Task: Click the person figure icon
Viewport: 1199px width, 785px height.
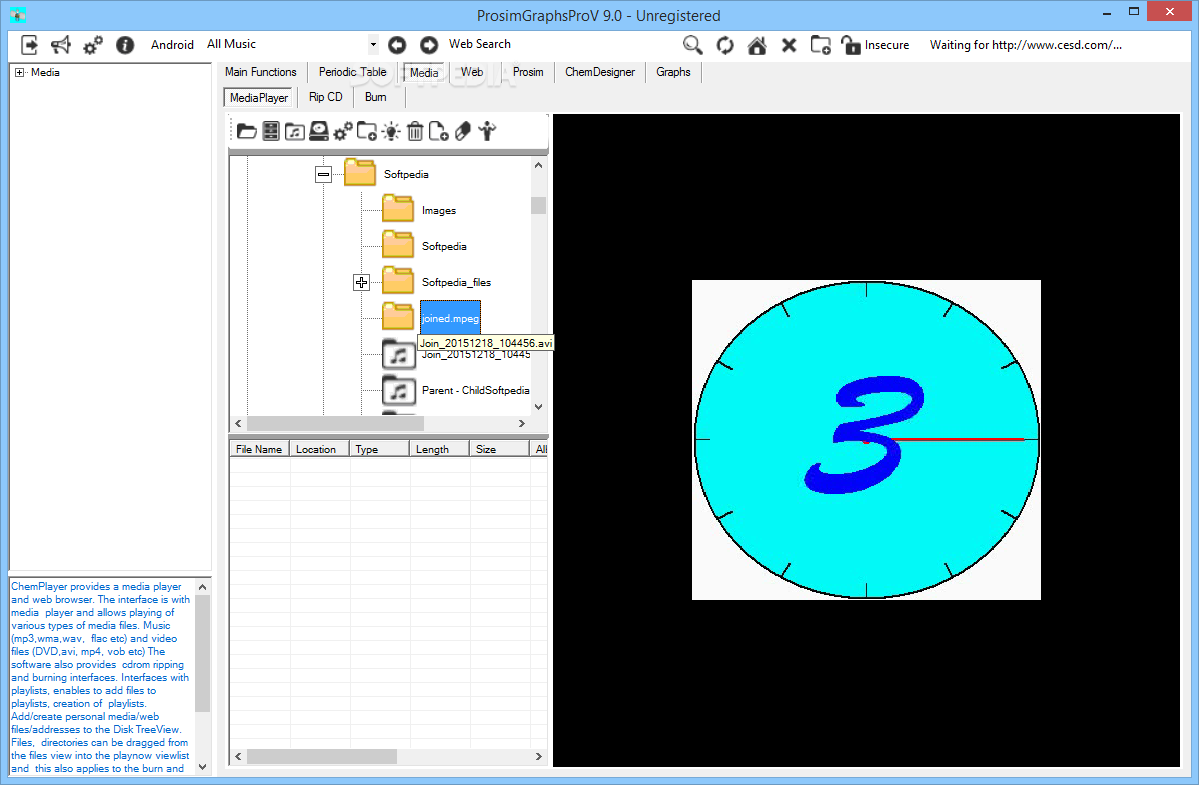Action: pos(487,131)
